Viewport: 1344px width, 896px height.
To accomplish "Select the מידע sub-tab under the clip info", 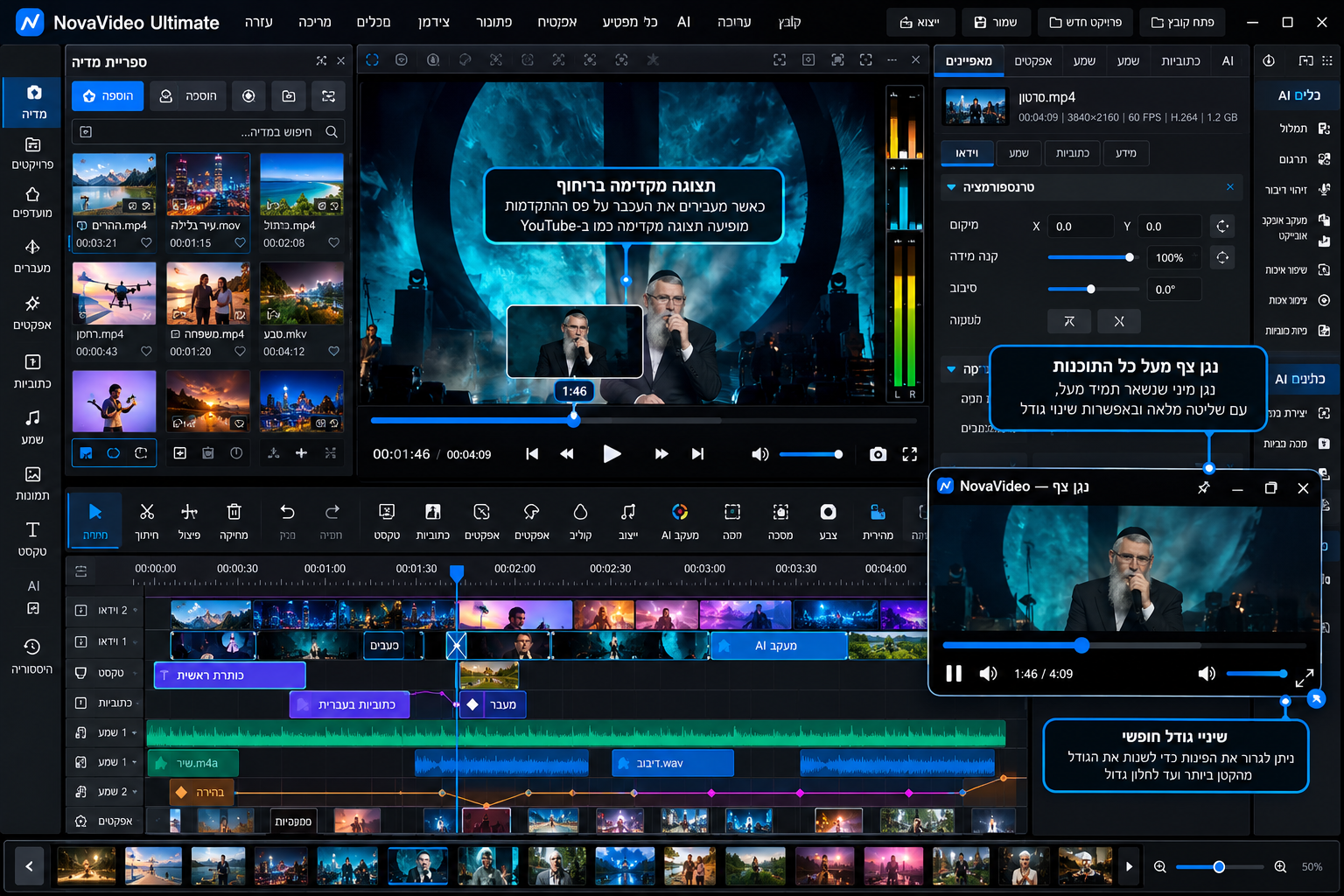I will [x=1126, y=153].
